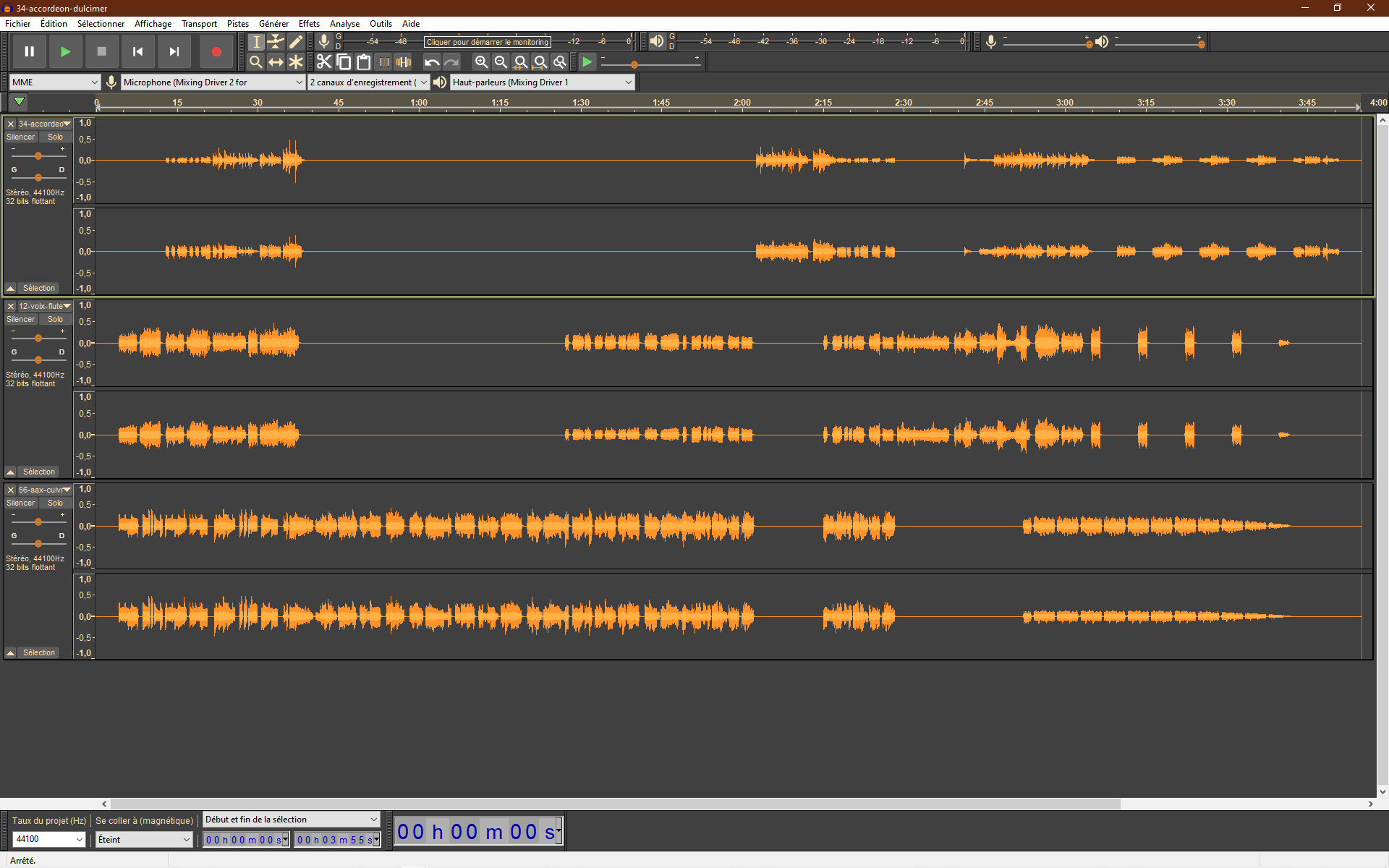
Task: Click the cut icon in the edit toolbar
Action: (x=323, y=62)
